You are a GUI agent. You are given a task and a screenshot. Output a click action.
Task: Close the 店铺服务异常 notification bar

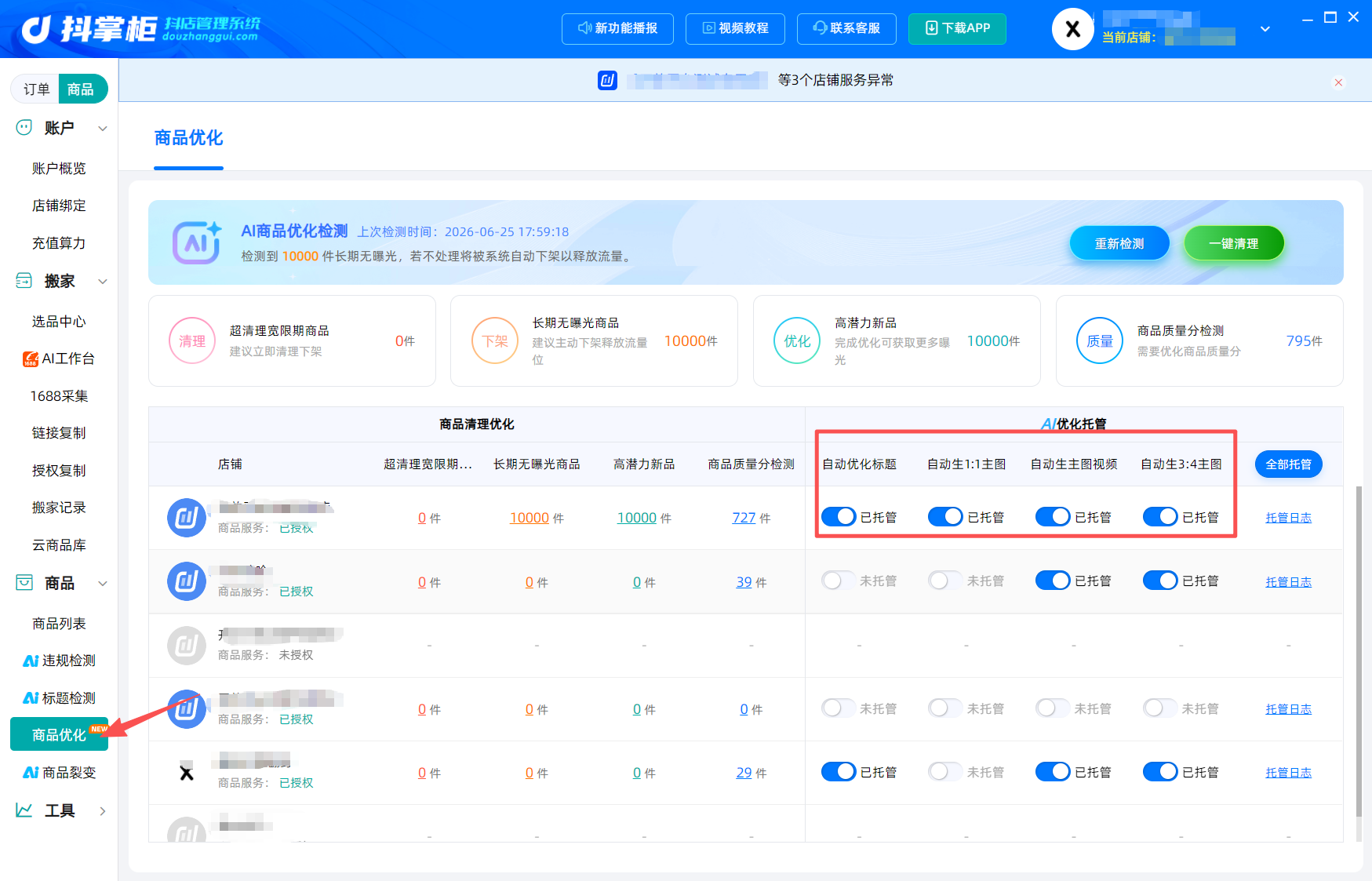(x=1338, y=82)
